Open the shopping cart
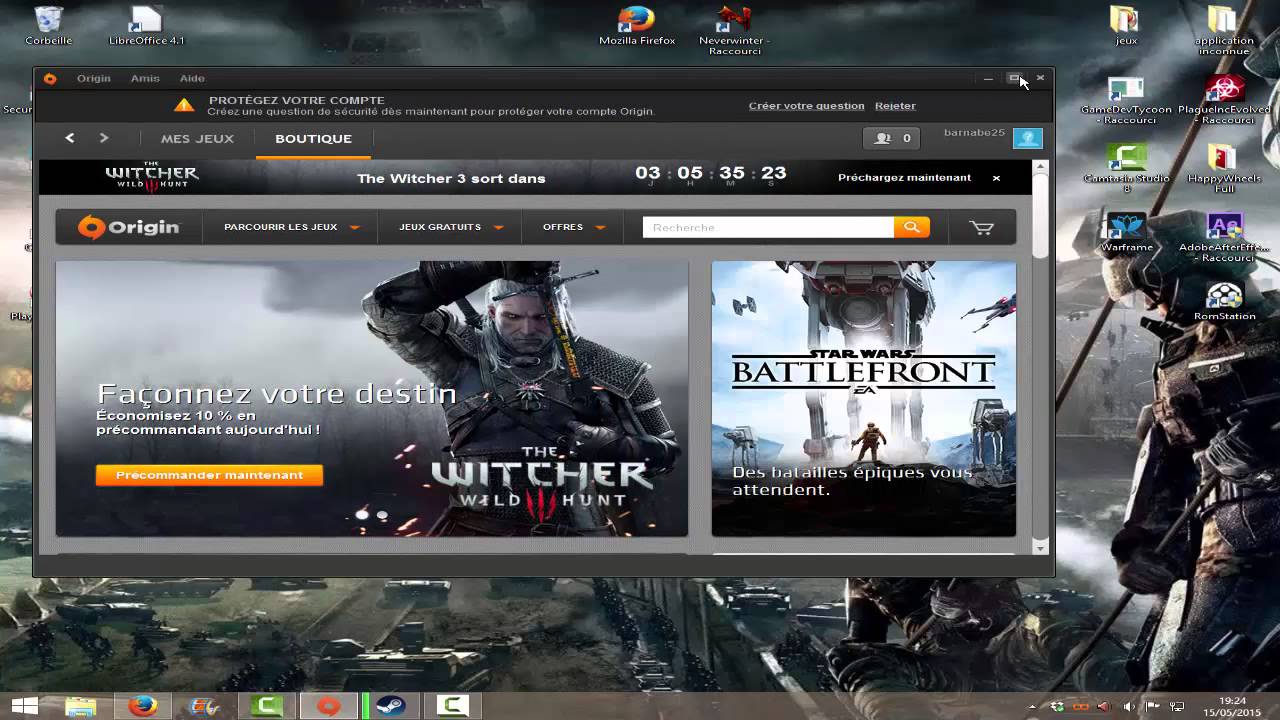This screenshot has width=1280, height=720. 982,228
